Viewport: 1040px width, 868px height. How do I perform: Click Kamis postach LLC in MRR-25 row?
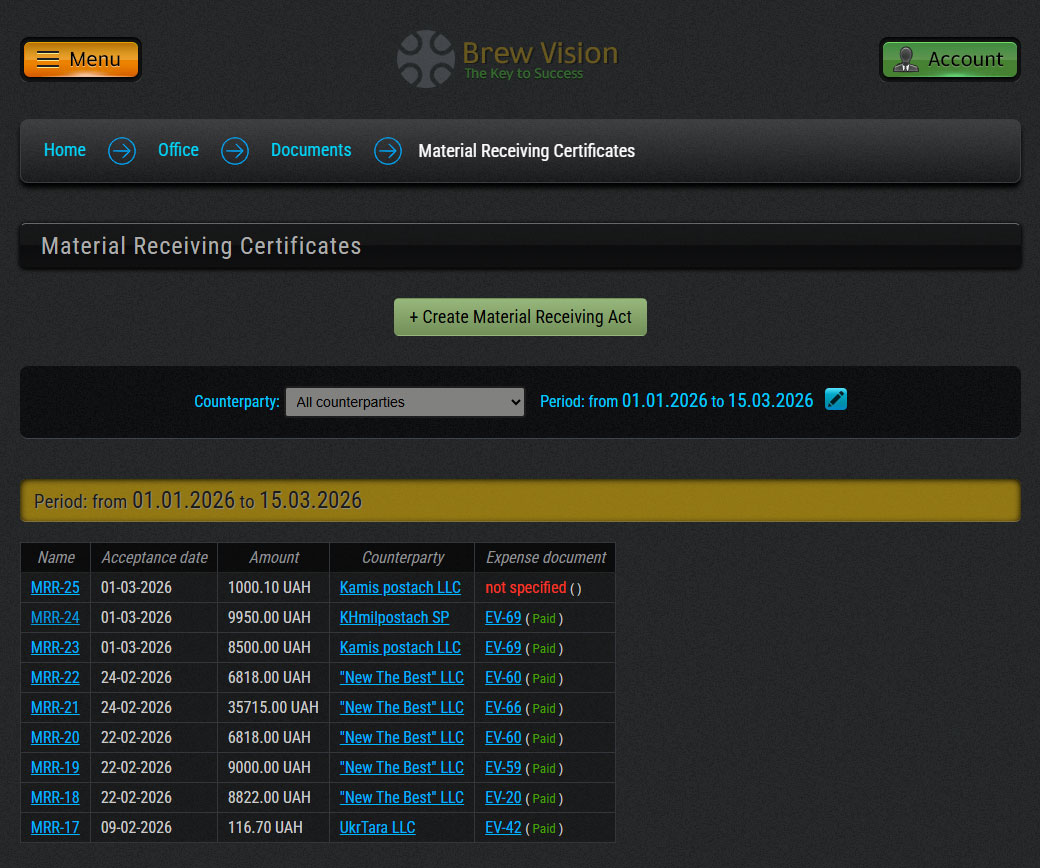click(400, 588)
